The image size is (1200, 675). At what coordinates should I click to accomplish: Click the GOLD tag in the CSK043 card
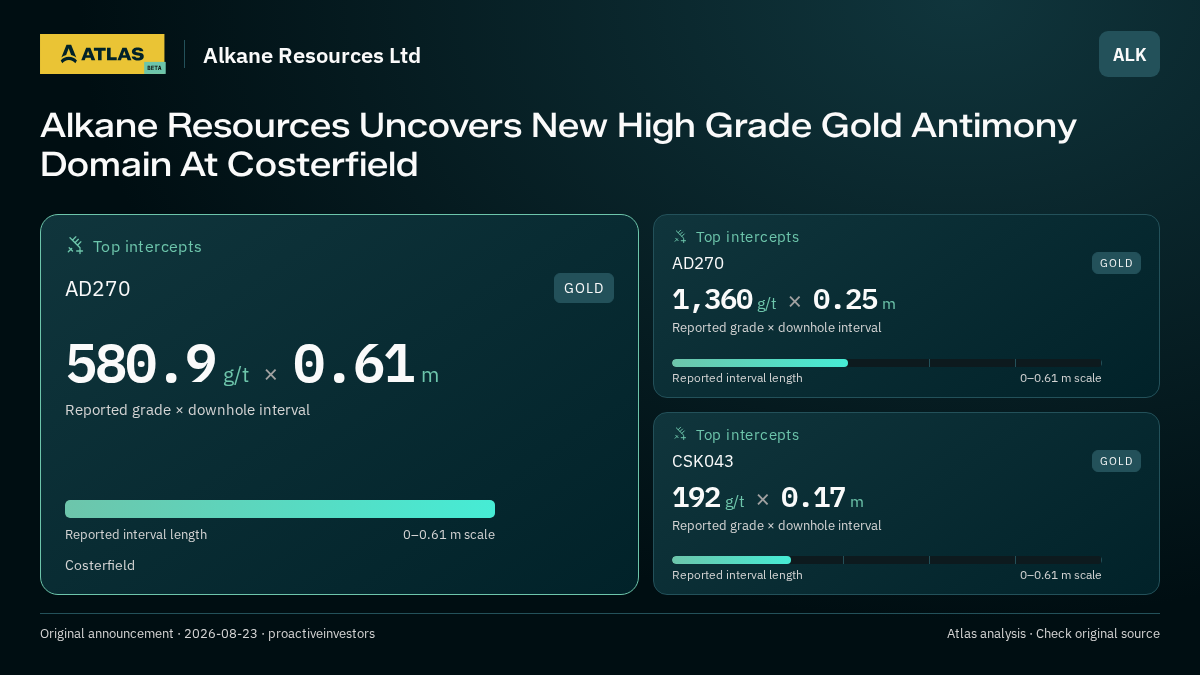tap(1116, 461)
